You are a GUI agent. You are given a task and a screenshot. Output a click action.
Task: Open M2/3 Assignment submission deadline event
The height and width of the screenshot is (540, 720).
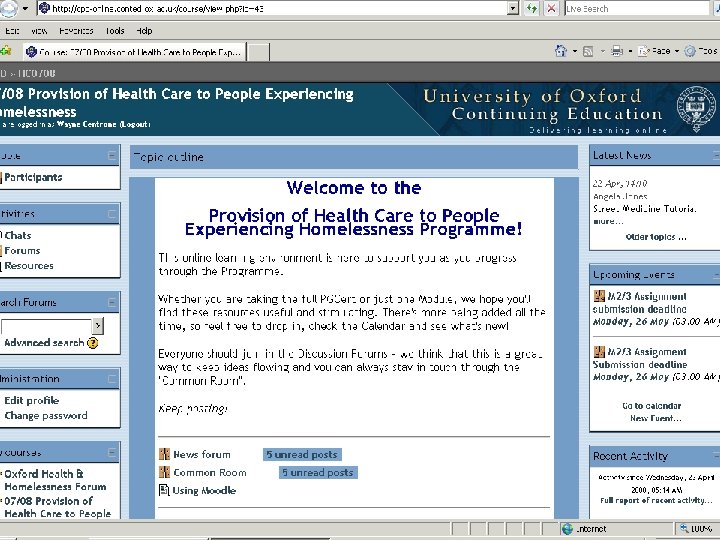coord(640,303)
